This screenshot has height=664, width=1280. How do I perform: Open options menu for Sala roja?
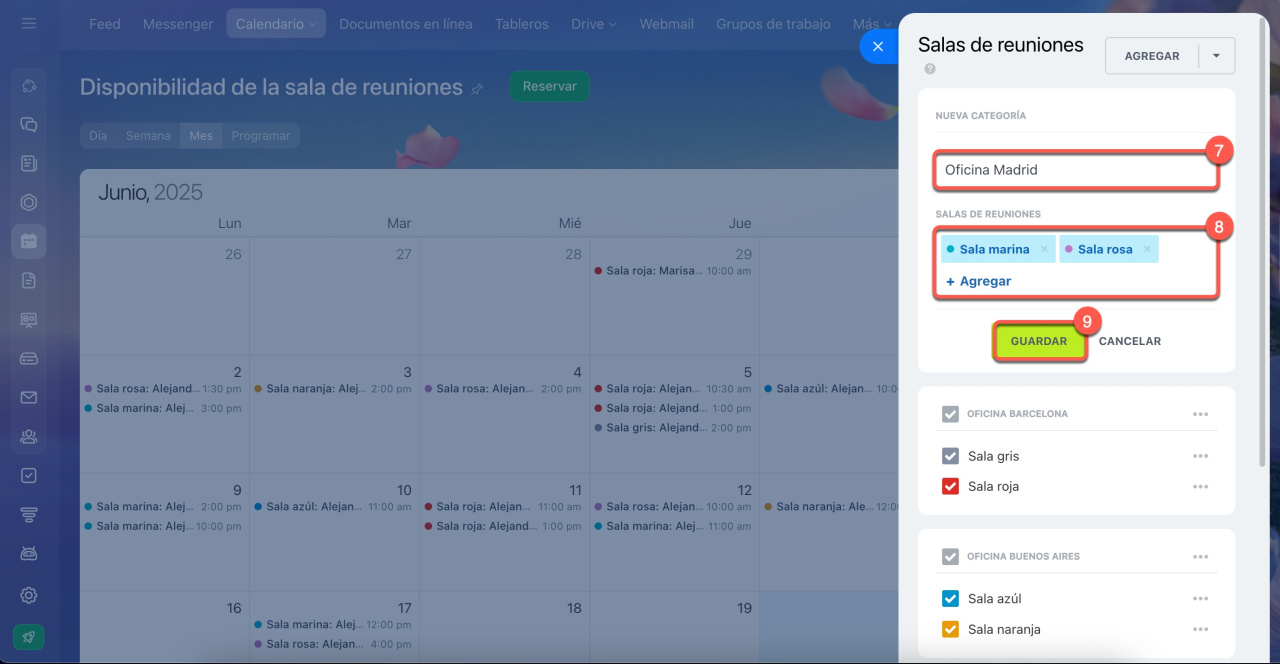[x=1200, y=487]
